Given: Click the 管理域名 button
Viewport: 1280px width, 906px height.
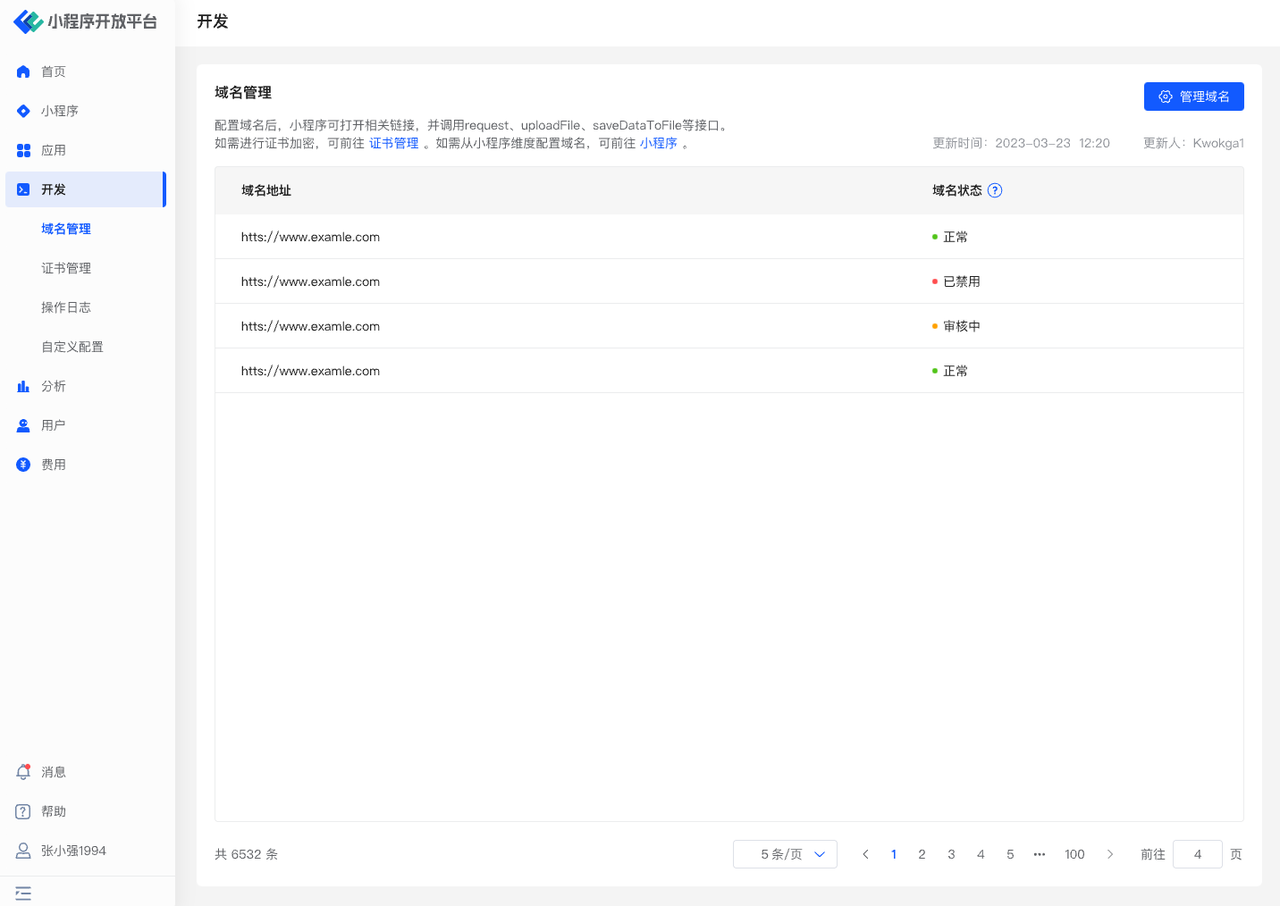Looking at the screenshot, I should click(1193, 96).
